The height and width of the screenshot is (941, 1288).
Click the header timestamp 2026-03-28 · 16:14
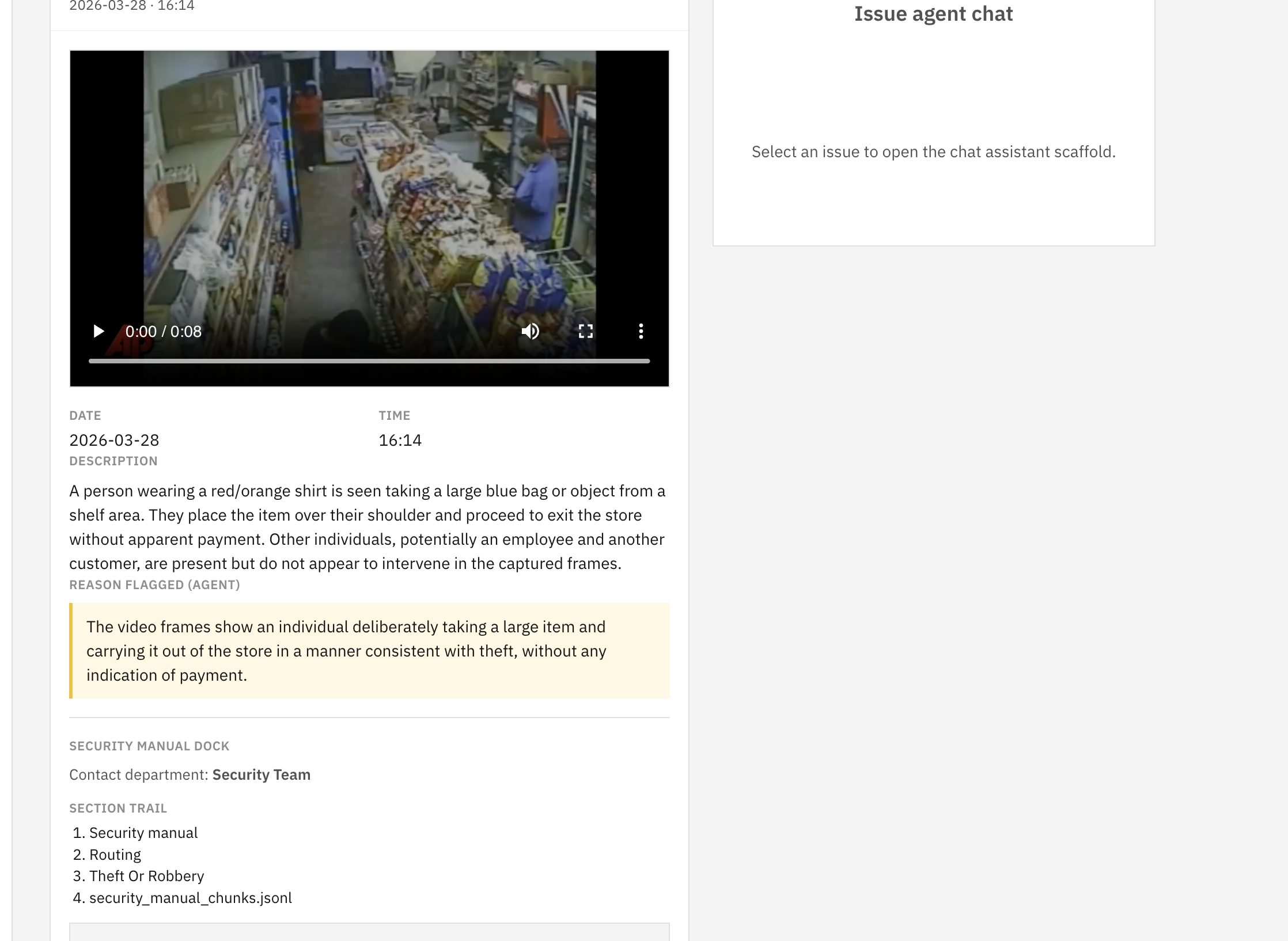point(131,6)
